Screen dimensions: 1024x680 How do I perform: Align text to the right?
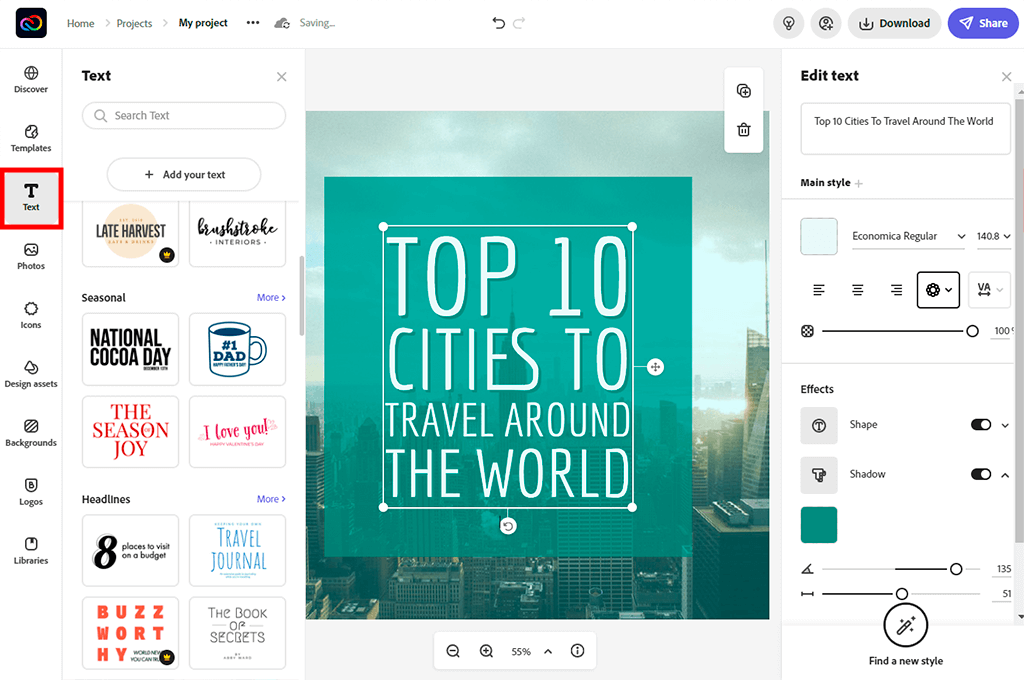point(897,289)
